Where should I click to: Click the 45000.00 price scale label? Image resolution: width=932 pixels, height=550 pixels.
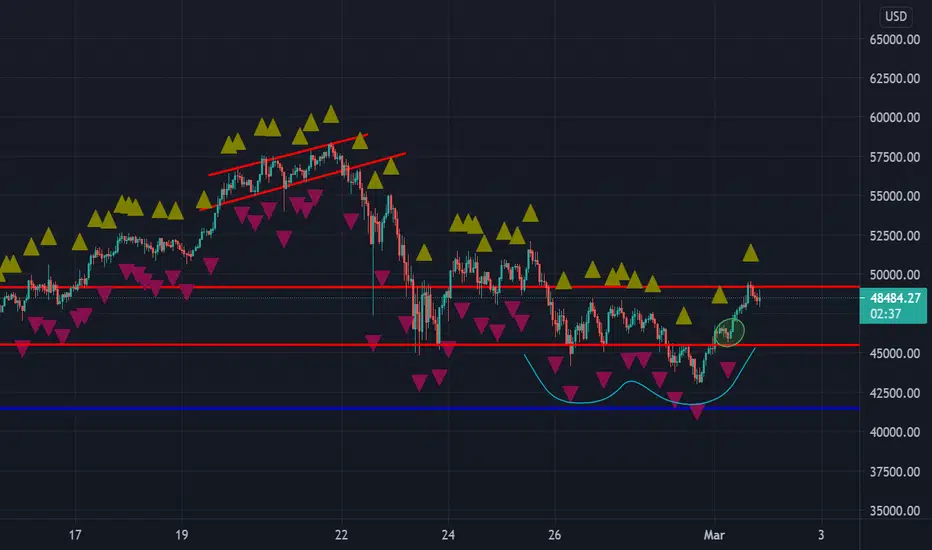[x=895, y=353]
